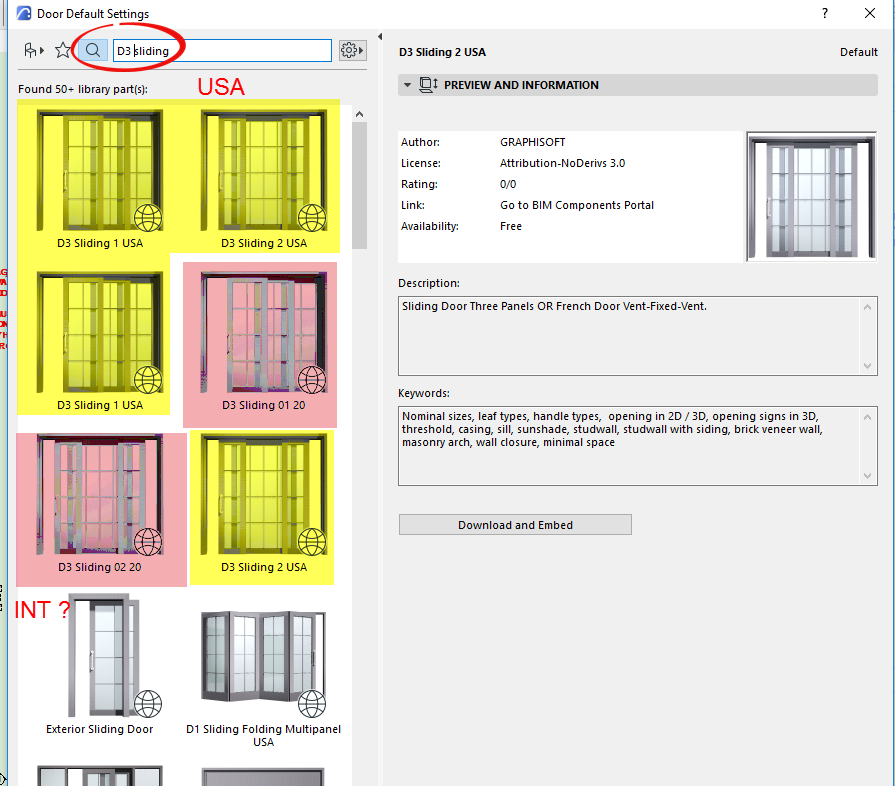Image resolution: width=895 pixels, height=786 pixels.
Task: Click the 'Free' availability value
Action: (x=511, y=226)
